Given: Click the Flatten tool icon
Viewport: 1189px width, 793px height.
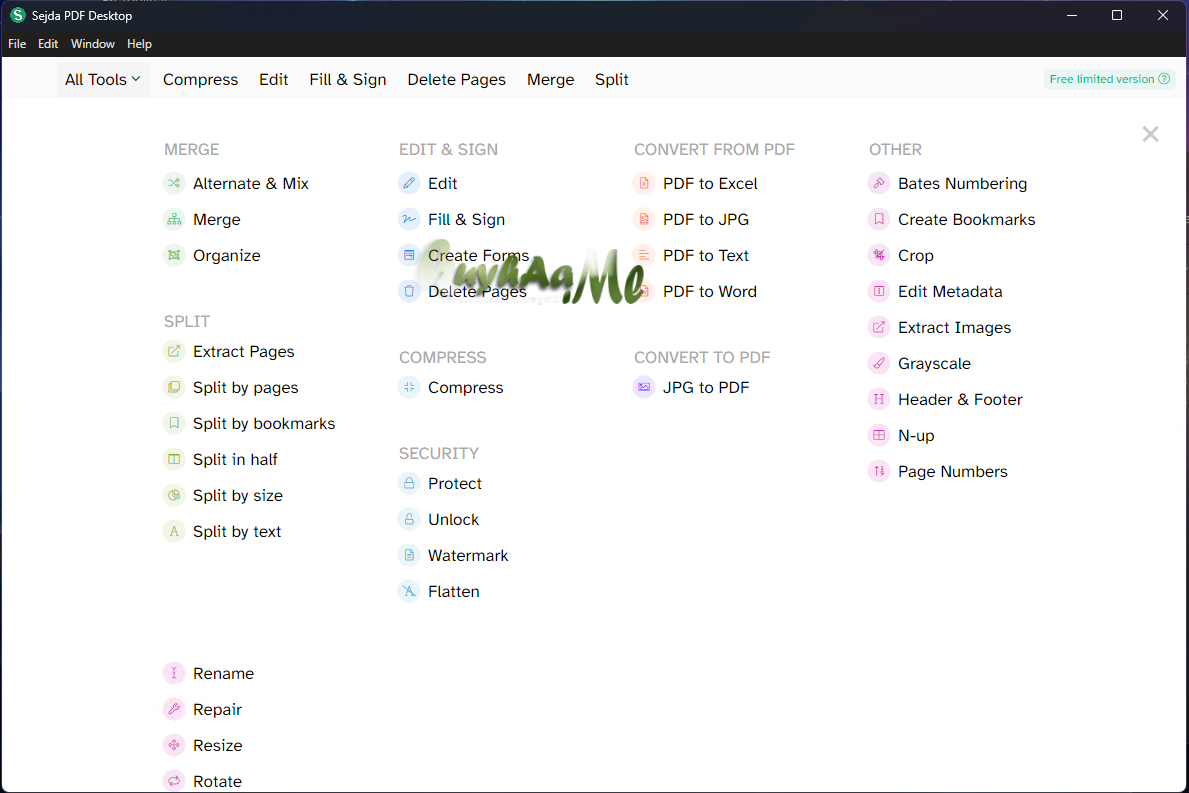Looking at the screenshot, I should [x=409, y=591].
